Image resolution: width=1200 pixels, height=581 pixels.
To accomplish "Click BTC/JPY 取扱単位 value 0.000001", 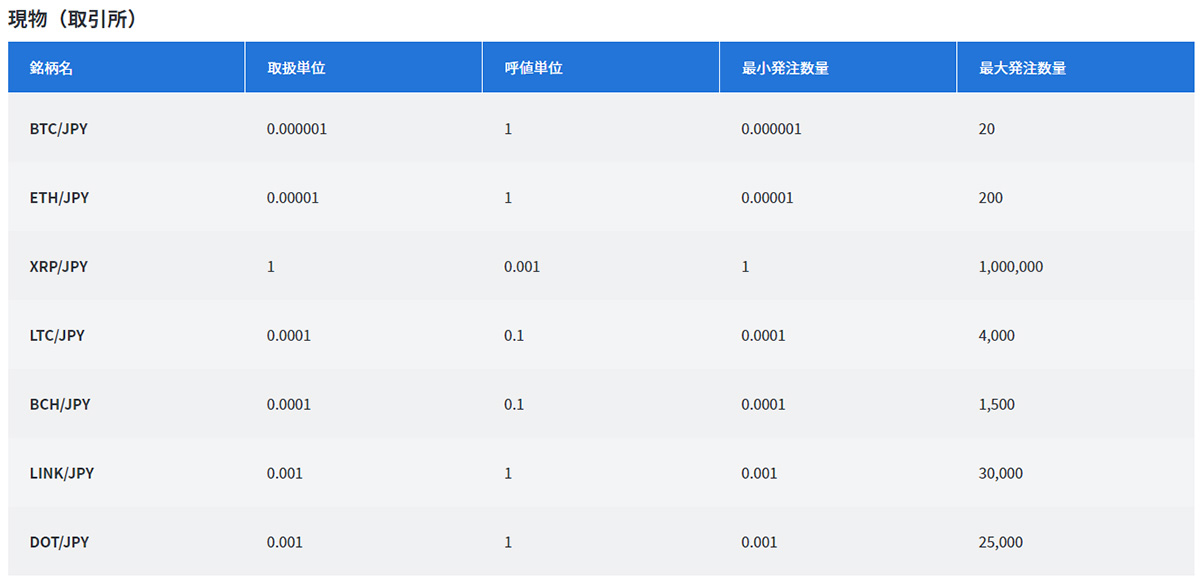I will [x=297, y=129].
